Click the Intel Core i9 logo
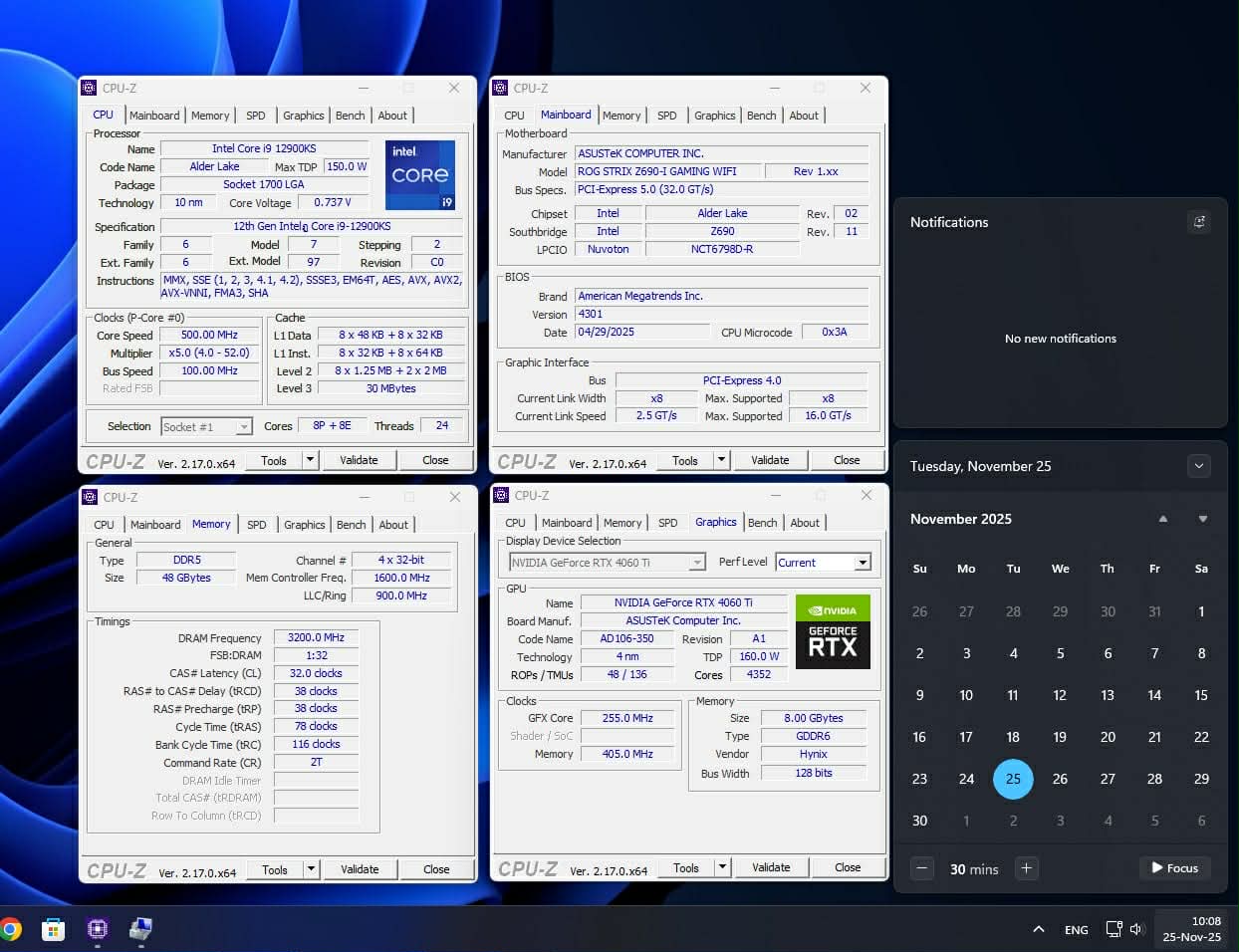The image size is (1239, 952). pos(419,174)
